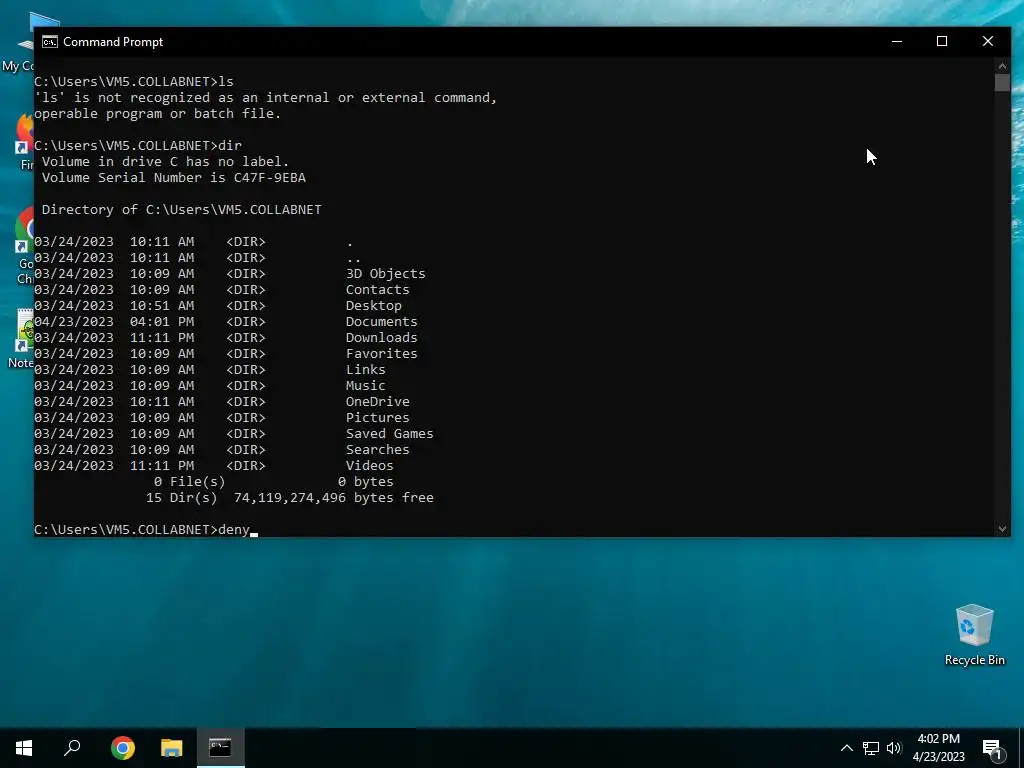The height and width of the screenshot is (768, 1024).
Task: Open Command Prompt title bar system icon
Action: click(x=49, y=42)
